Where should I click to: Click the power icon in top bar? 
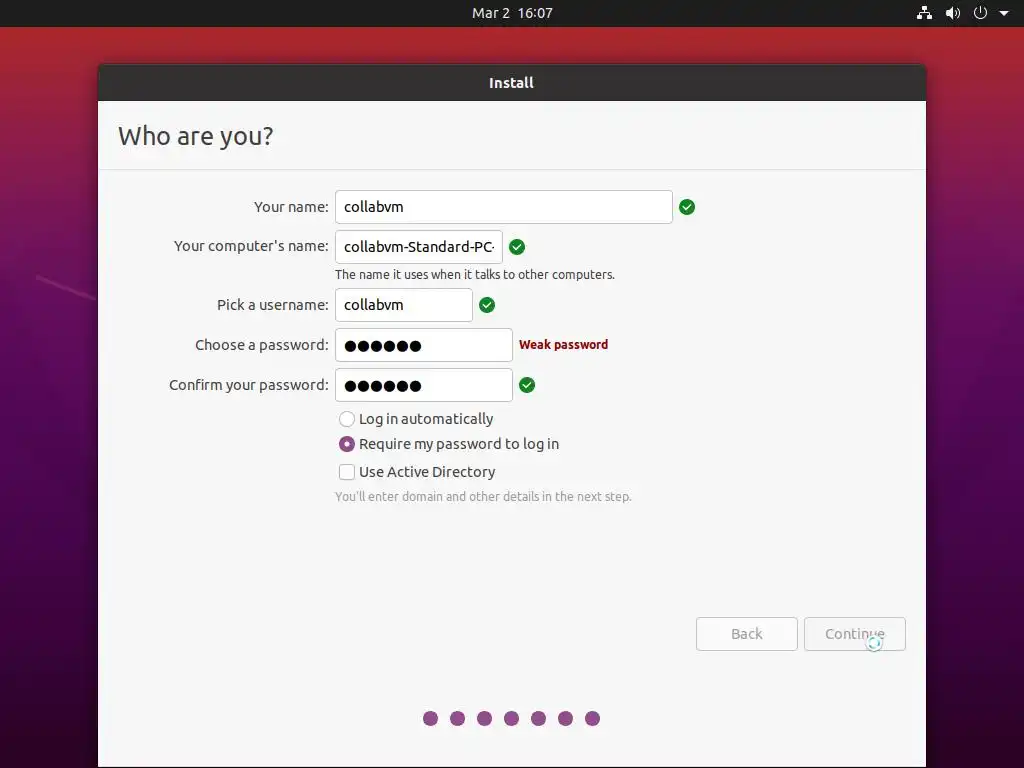click(x=980, y=13)
